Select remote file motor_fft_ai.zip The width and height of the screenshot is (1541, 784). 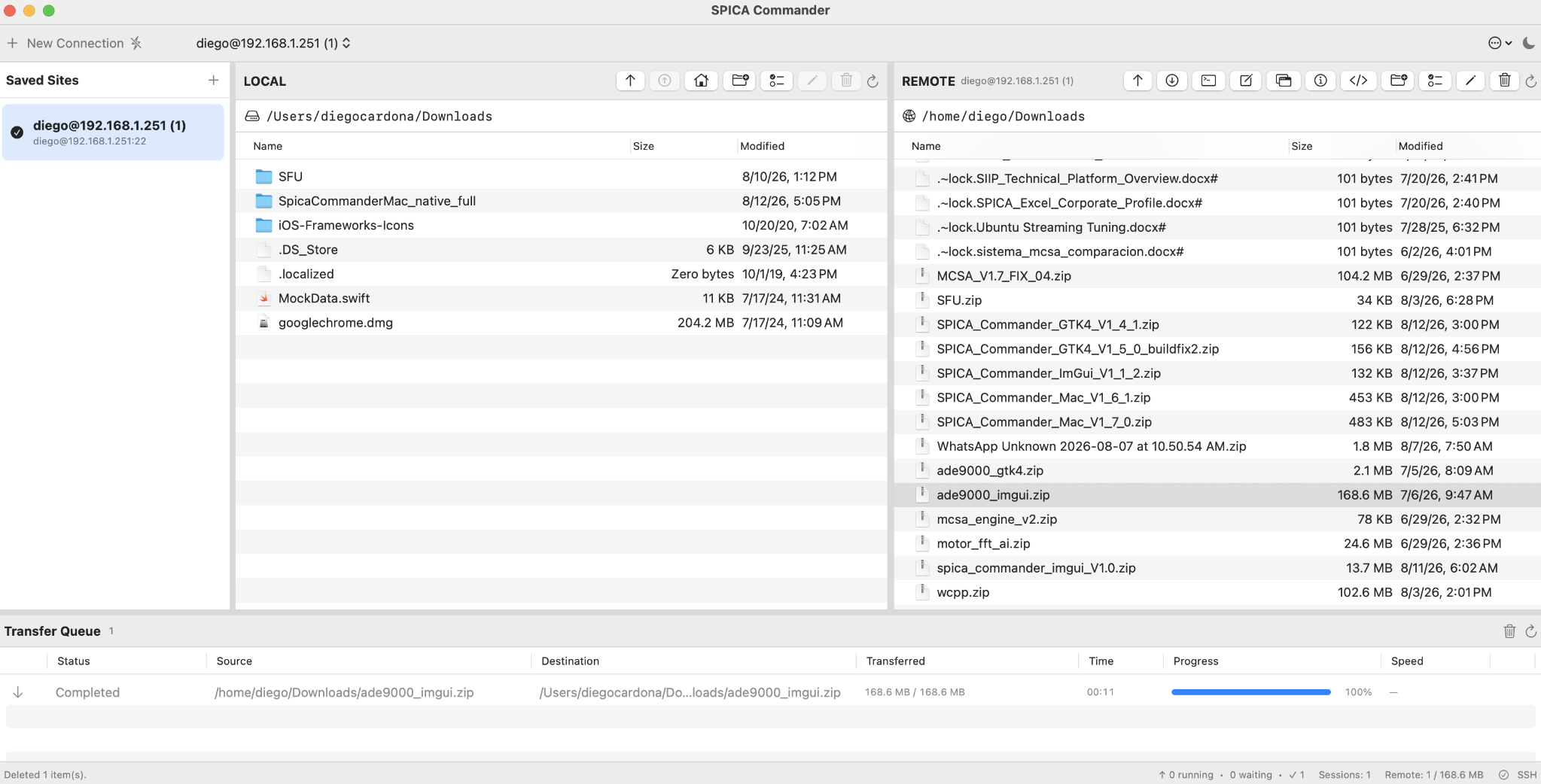tap(1217, 543)
